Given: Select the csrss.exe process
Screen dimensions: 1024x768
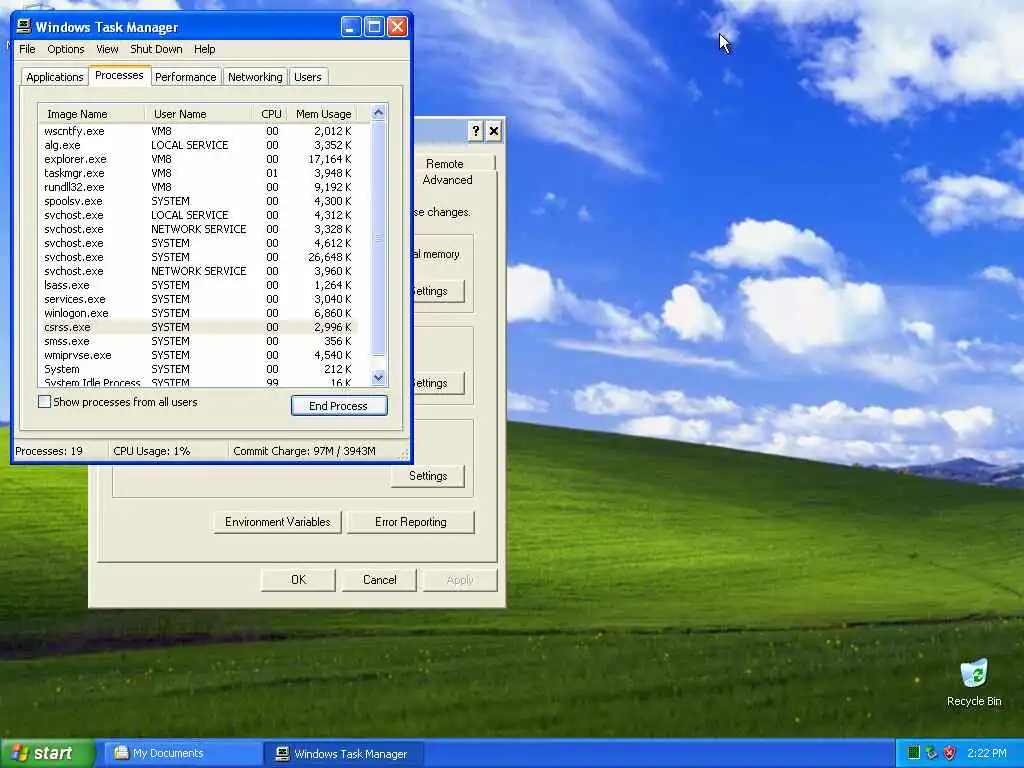Looking at the screenshot, I should 198,327.
